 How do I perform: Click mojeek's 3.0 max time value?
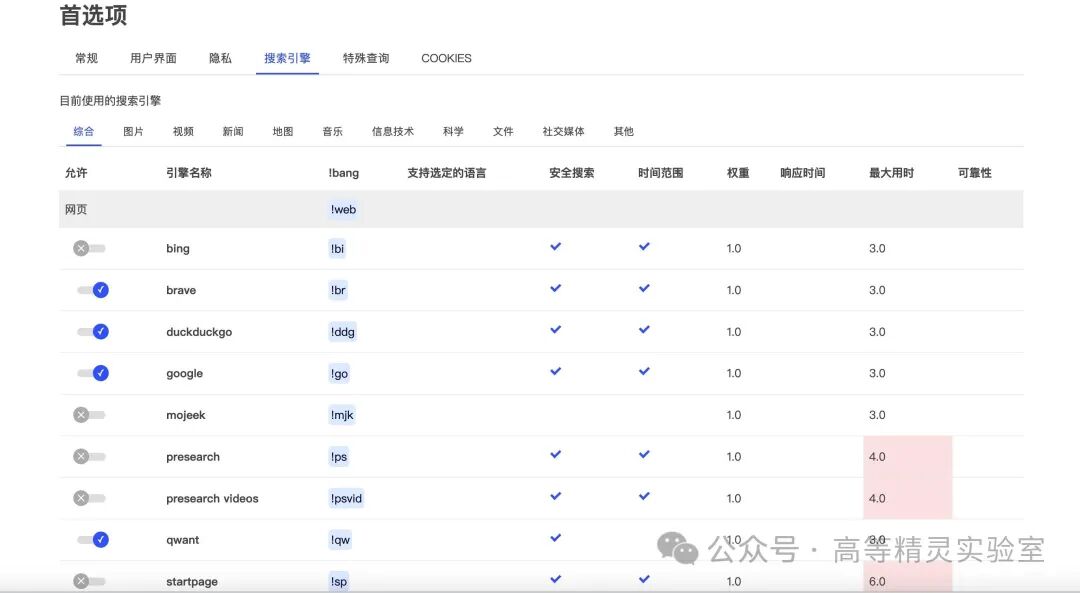[877, 415]
